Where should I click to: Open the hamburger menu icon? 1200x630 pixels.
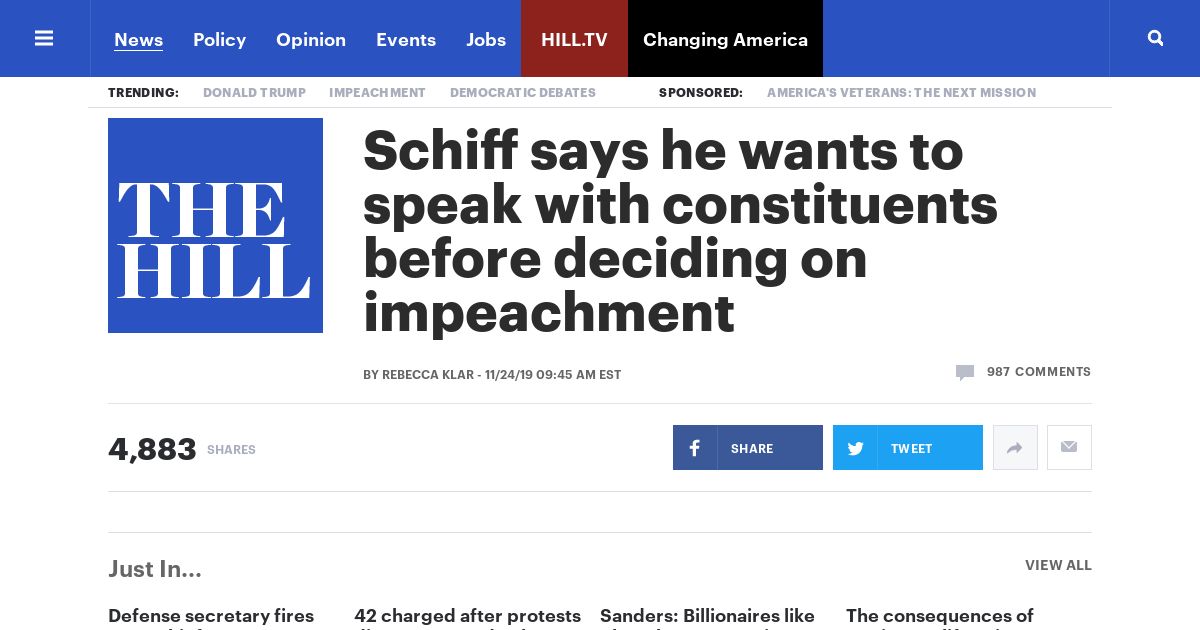44,38
